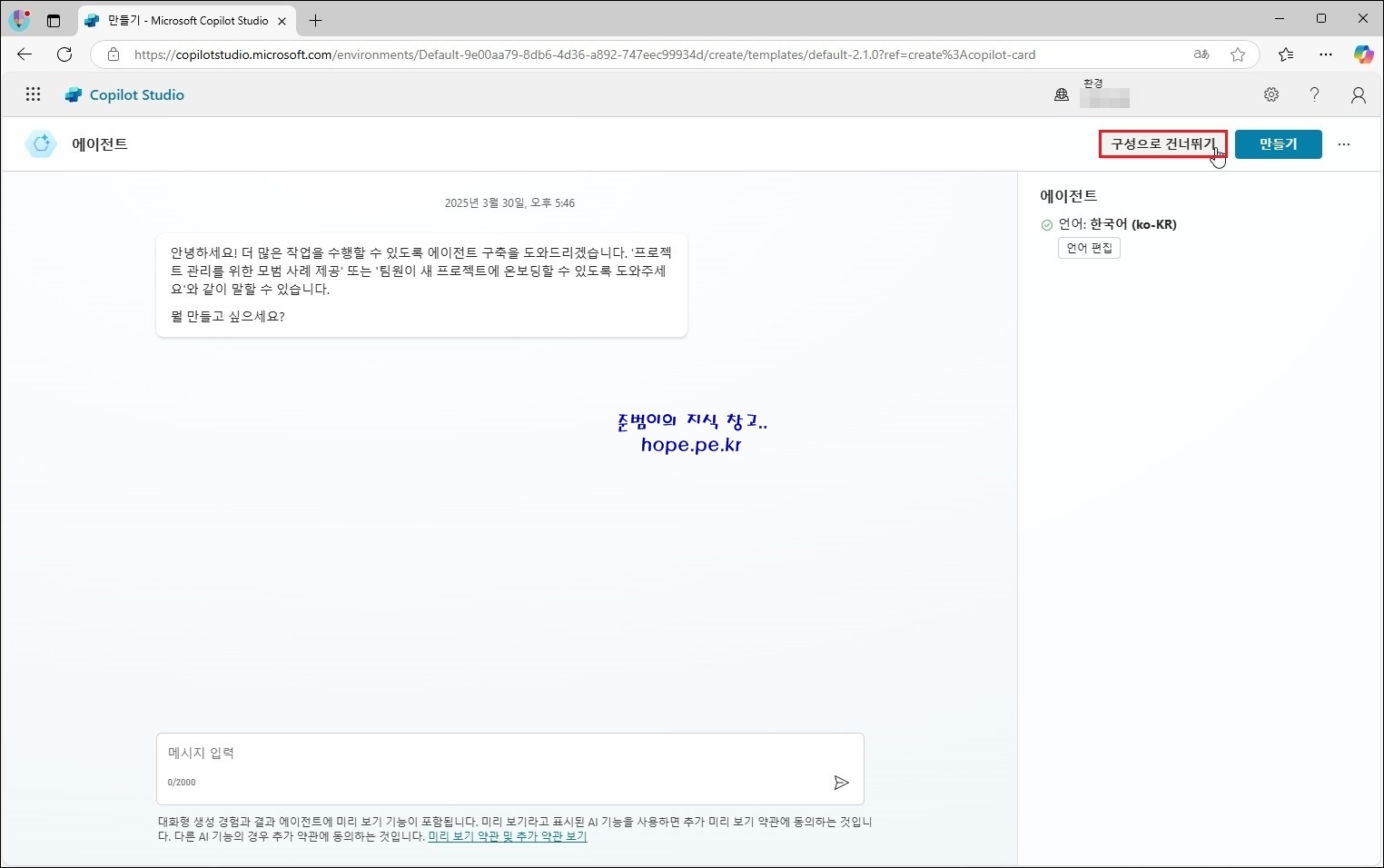Open a new browser tab

[x=315, y=21]
